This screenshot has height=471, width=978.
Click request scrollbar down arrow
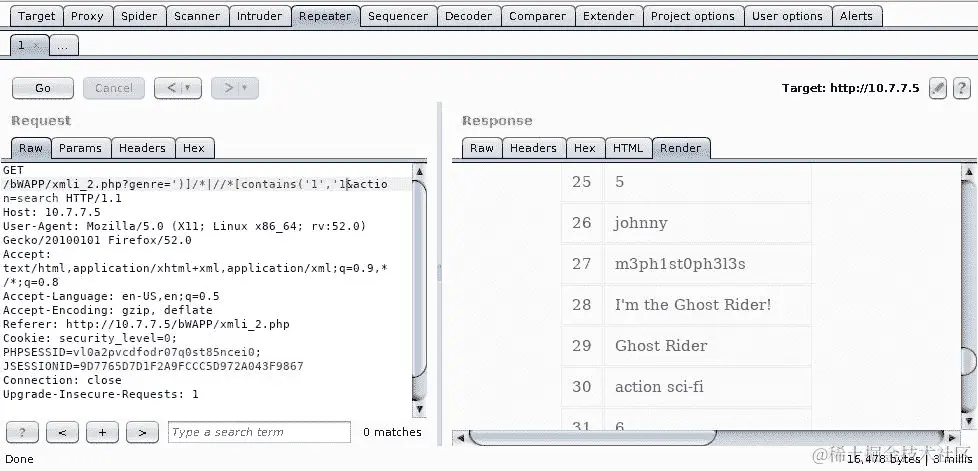[420, 409]
